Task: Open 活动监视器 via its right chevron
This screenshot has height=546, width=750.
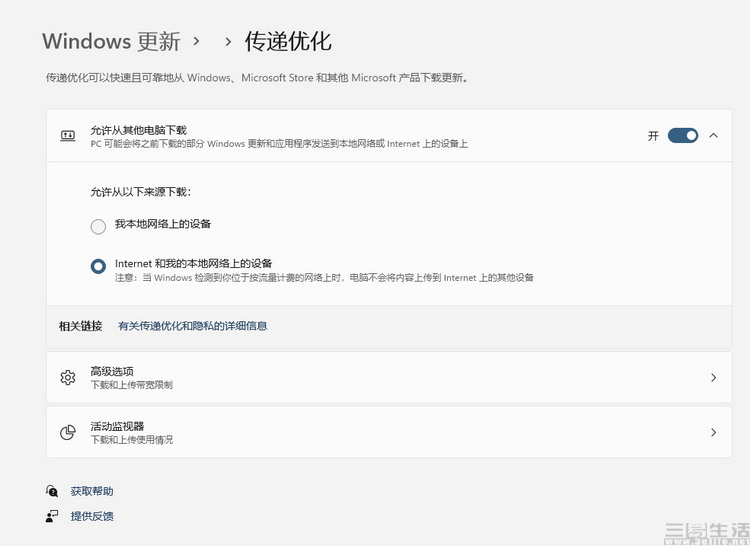Action: pyautogui.click(x=714, y=433)
